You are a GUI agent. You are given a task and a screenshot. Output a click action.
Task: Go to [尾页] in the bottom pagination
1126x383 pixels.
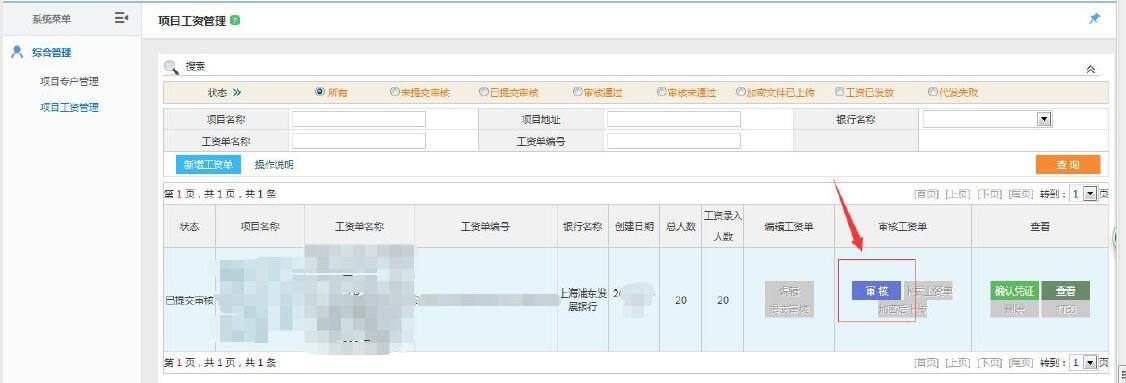(1021, 363)
